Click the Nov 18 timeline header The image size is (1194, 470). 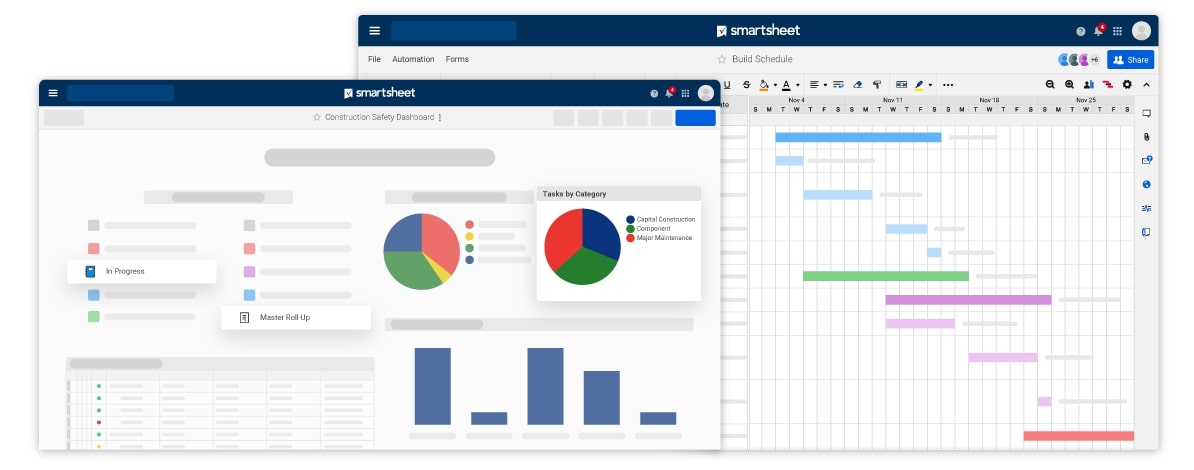(989, 100)
